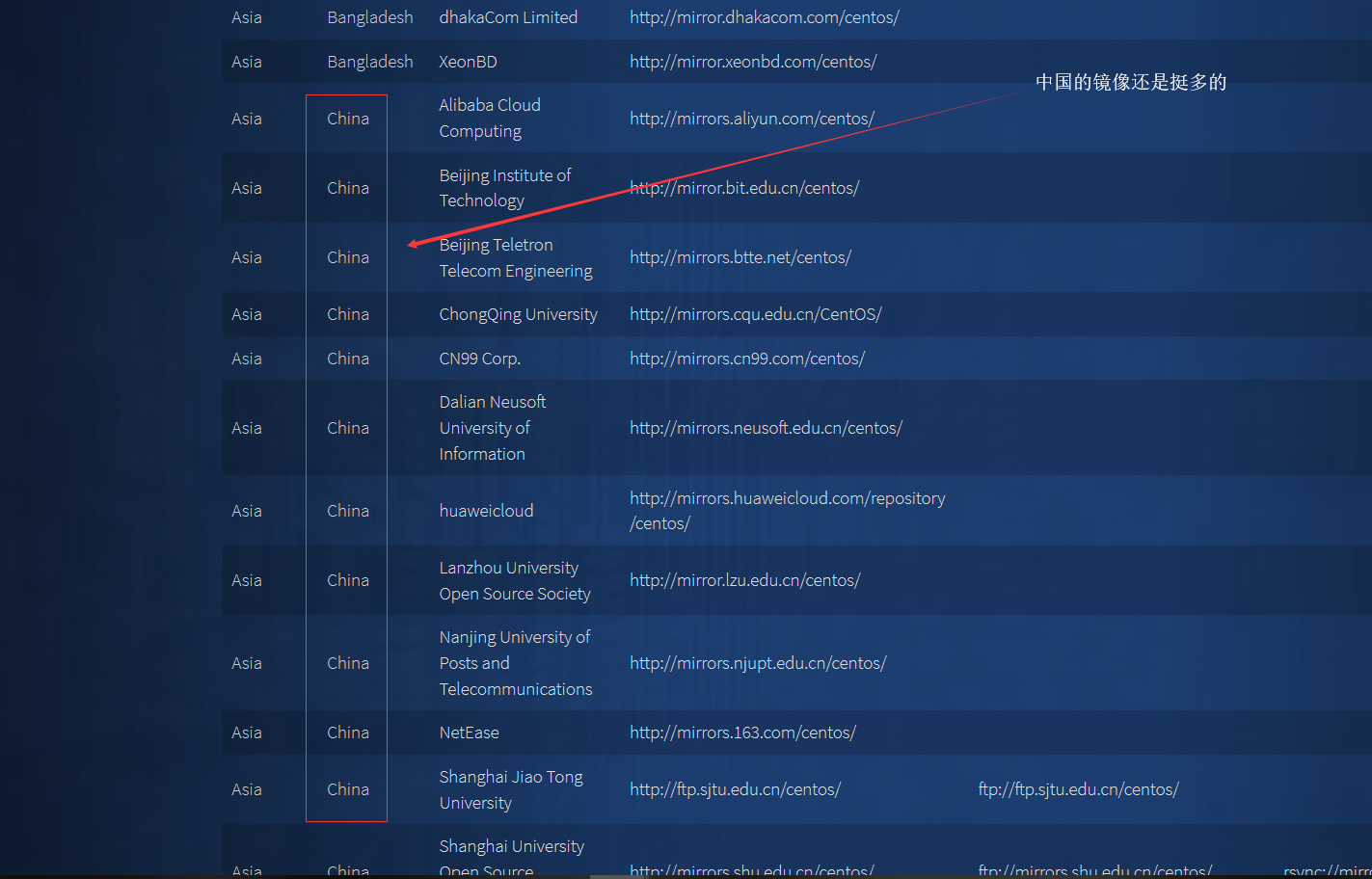Click Asia in the Alibaba Cloud row
Screen dimensions: 1372x879
point(247,119)
